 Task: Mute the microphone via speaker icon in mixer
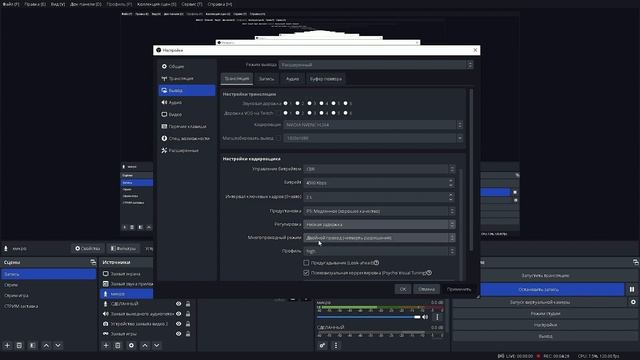pos(425,317)
